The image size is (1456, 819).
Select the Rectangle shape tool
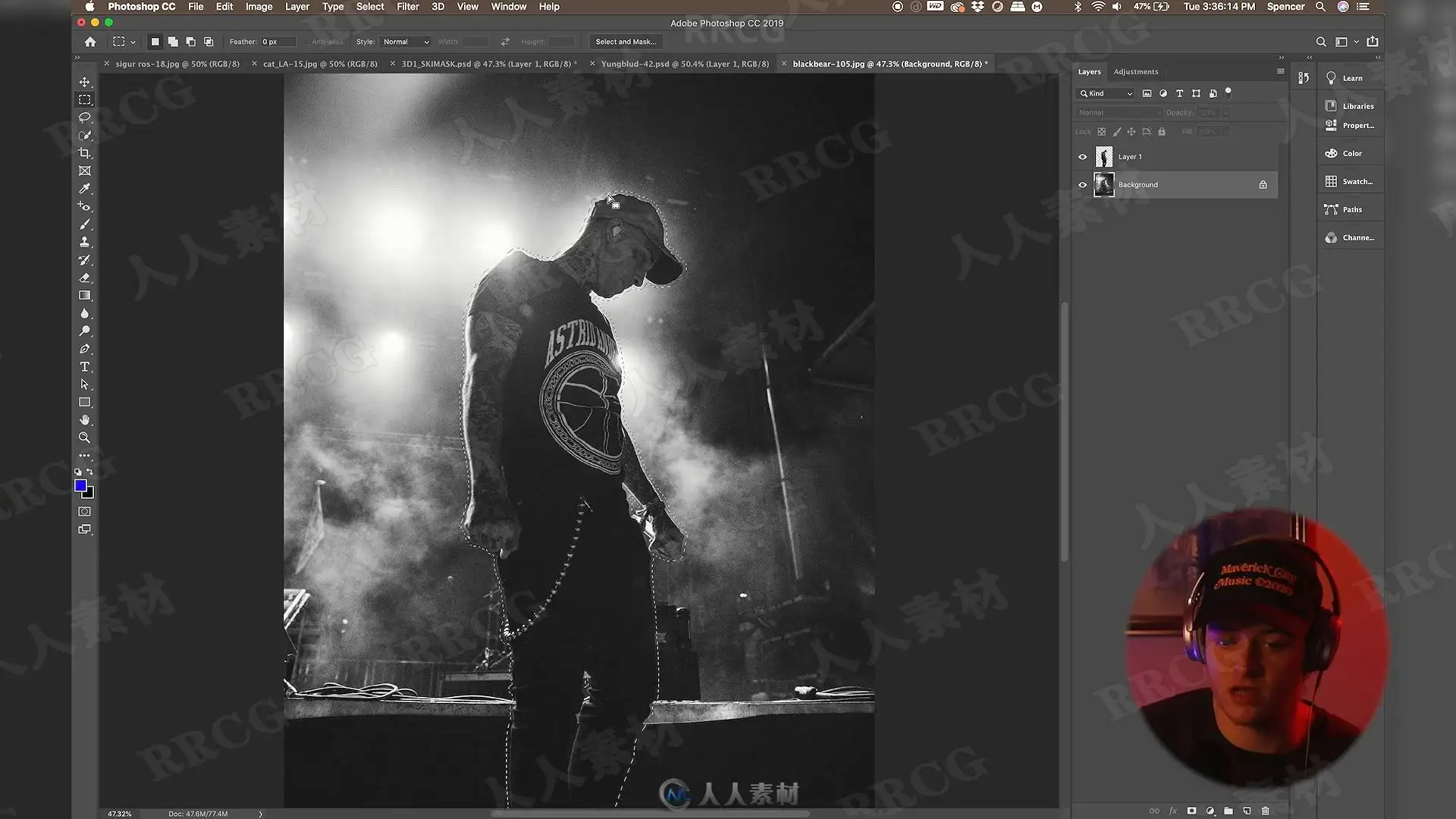[x=84, y=403]
